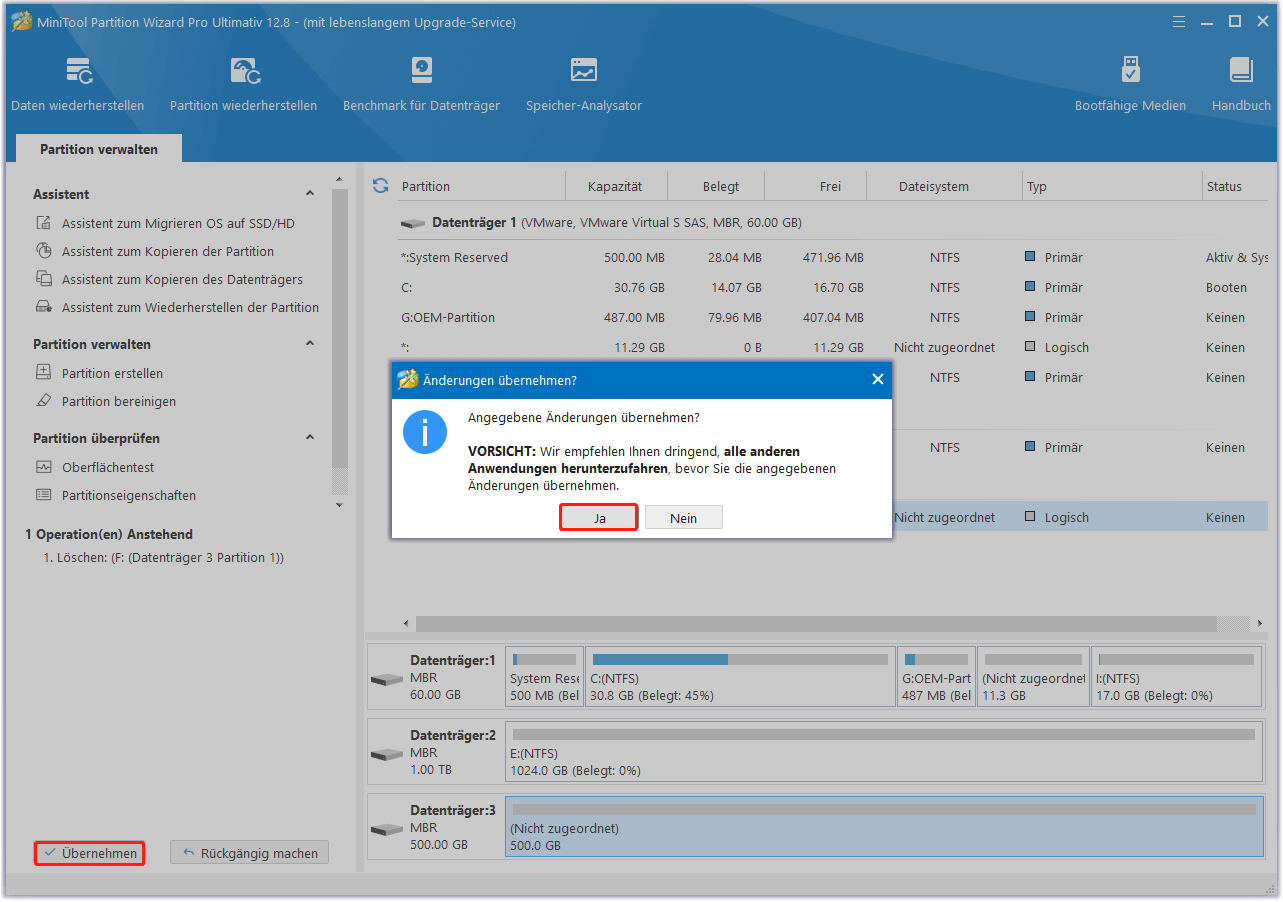Launch Benchmark für Datenträger
This screenshot has height=902, width=1283.
(x=421, y=84)
